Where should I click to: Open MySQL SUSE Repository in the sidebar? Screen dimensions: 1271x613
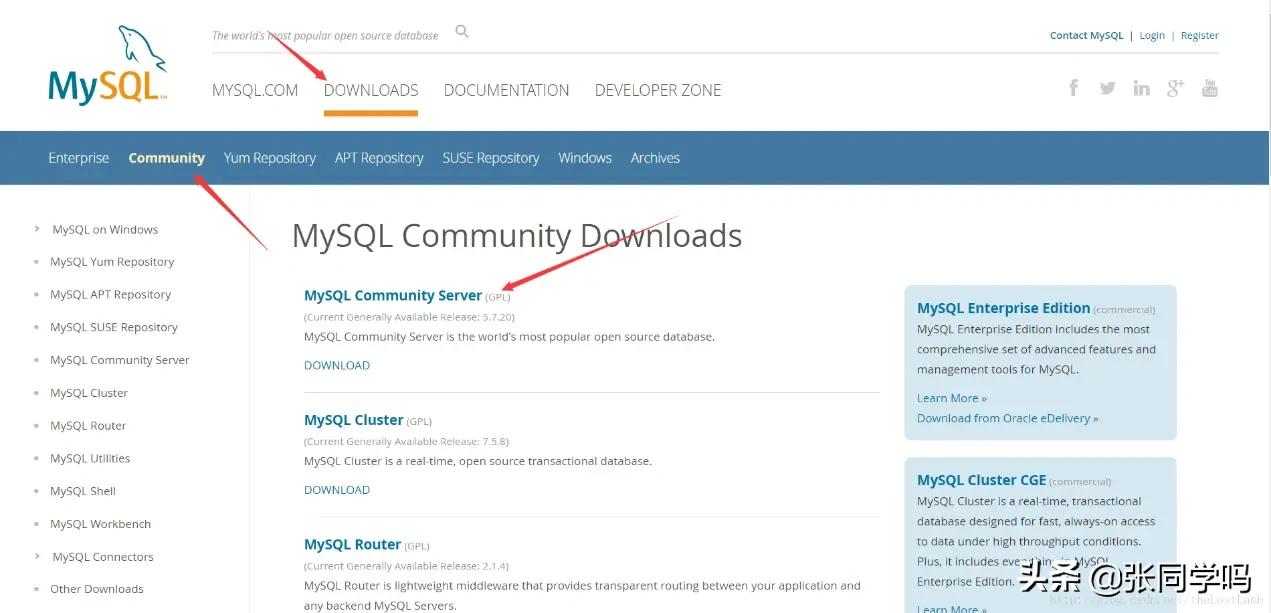coord(114,327)
